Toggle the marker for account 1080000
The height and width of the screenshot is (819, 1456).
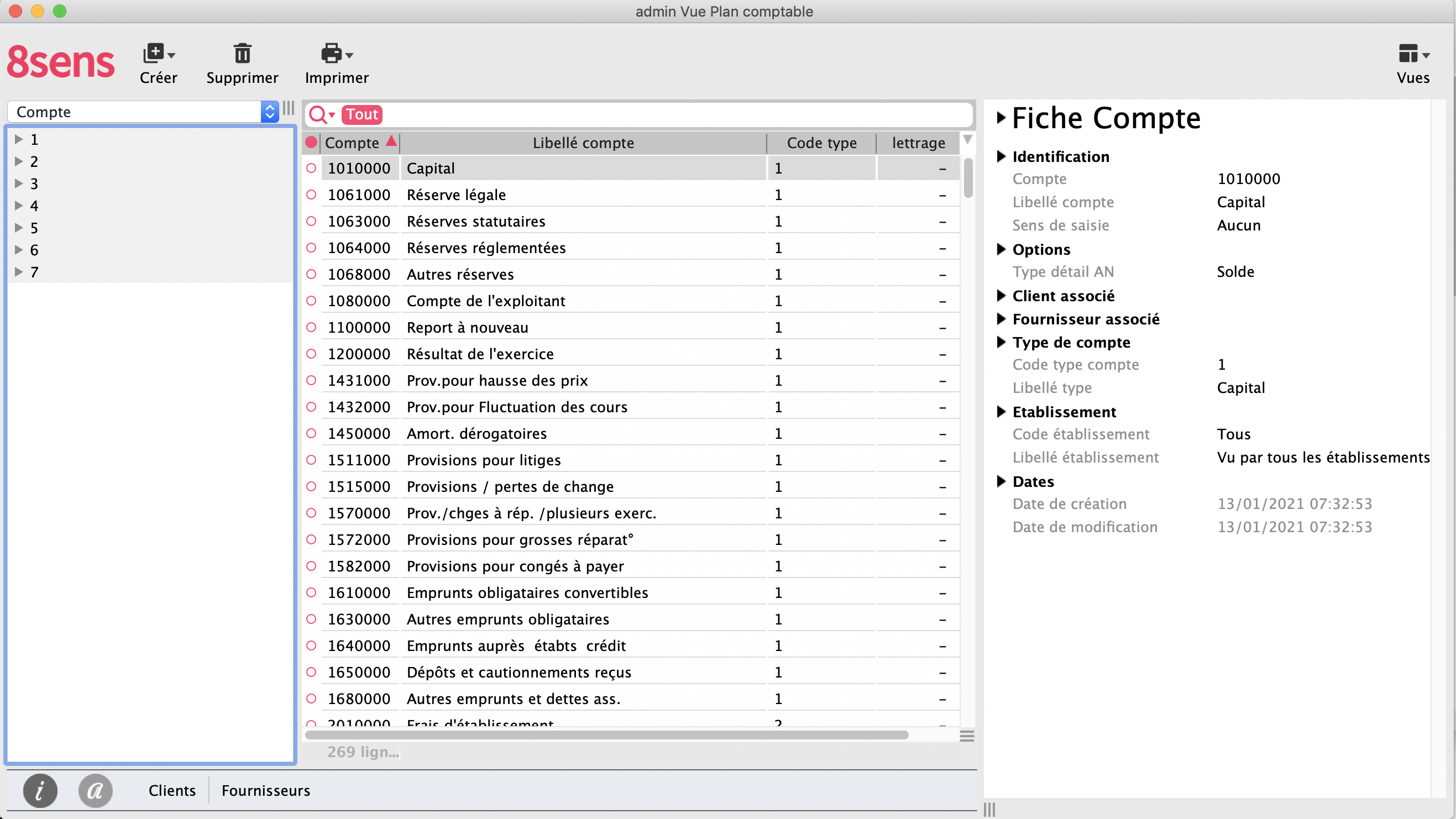coord(311,301)
